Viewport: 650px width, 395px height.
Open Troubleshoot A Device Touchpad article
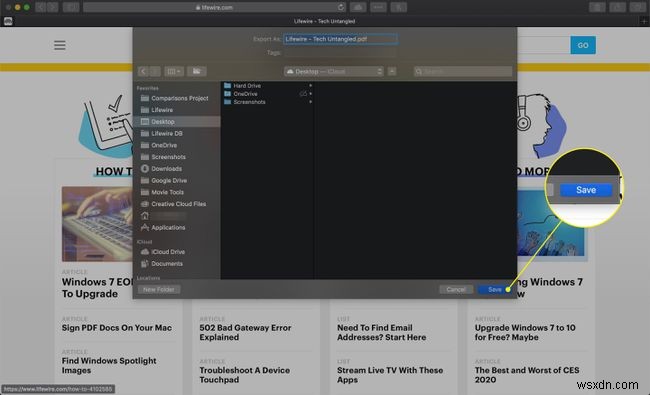click(245, 375)
